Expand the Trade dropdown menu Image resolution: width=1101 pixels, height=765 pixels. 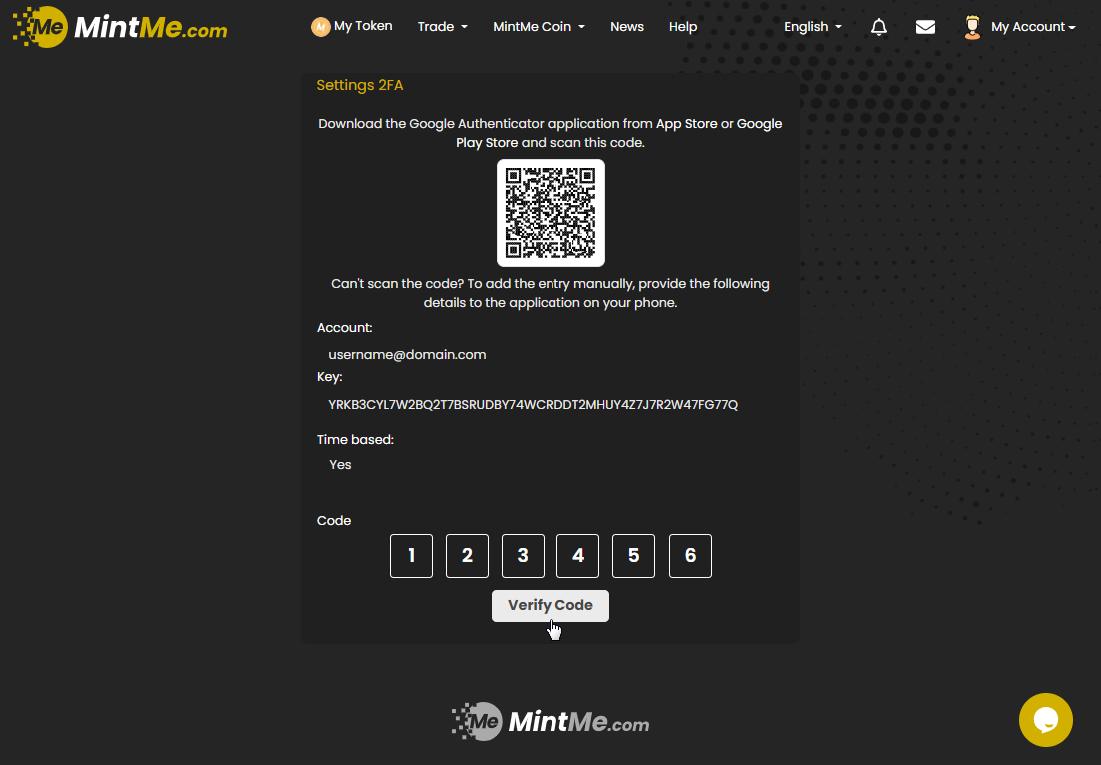pos(442,27)
